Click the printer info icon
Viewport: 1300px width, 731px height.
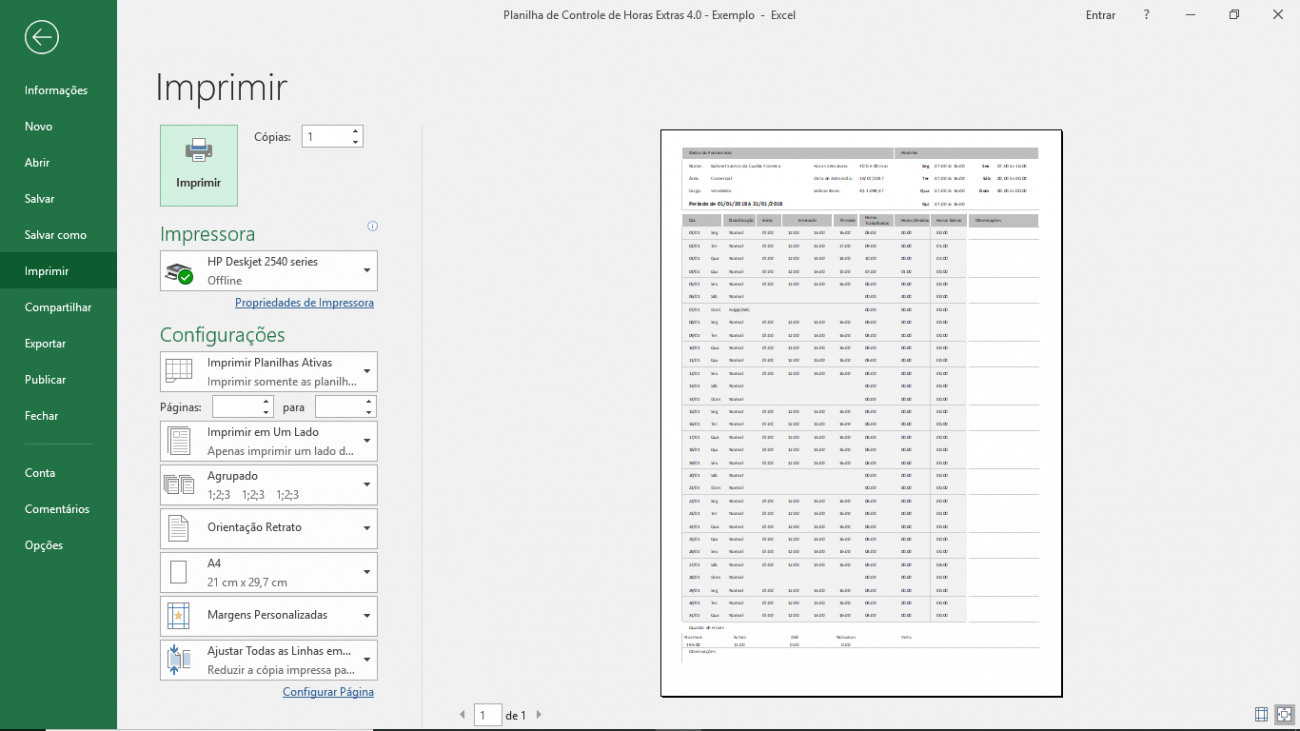(x=372, y=226)
